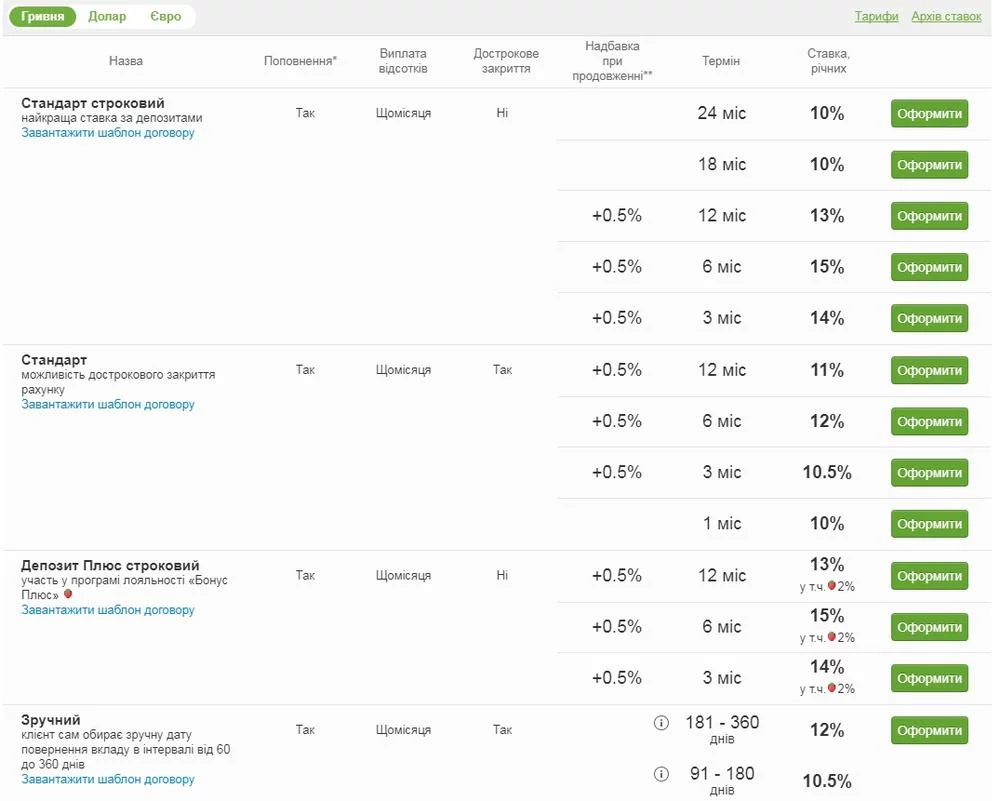Viewport: 1000px width, 801px height.
Task: Click strawberry bonus icon next to «Бонус Плюс»
Action: [68, 594]
